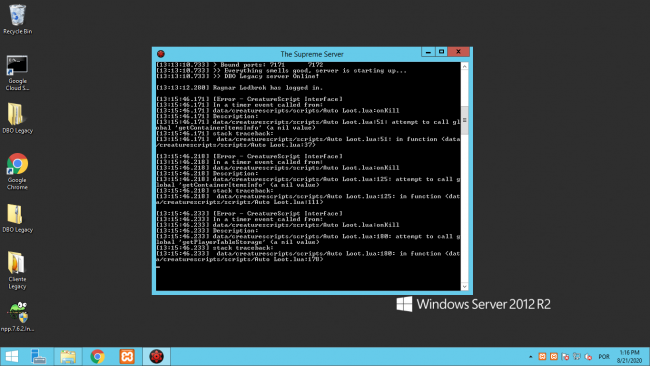Screen dimensions: 650x366
Task: Select the Google Cloud SDK Shell shortcut
Action: point(17,73)
